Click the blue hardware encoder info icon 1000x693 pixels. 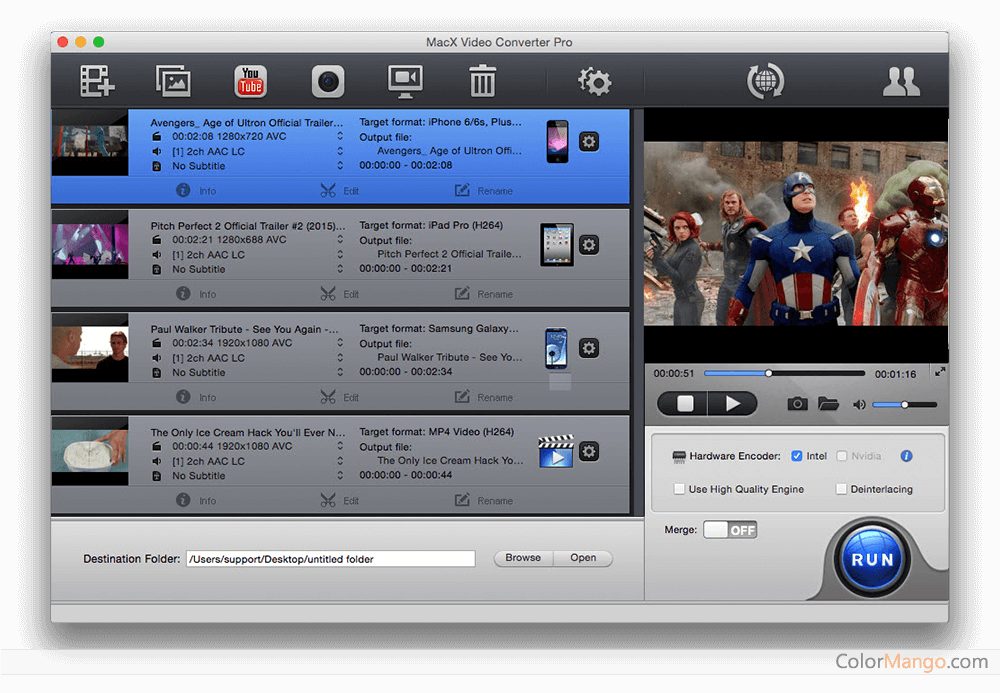[x=906, y=456]
